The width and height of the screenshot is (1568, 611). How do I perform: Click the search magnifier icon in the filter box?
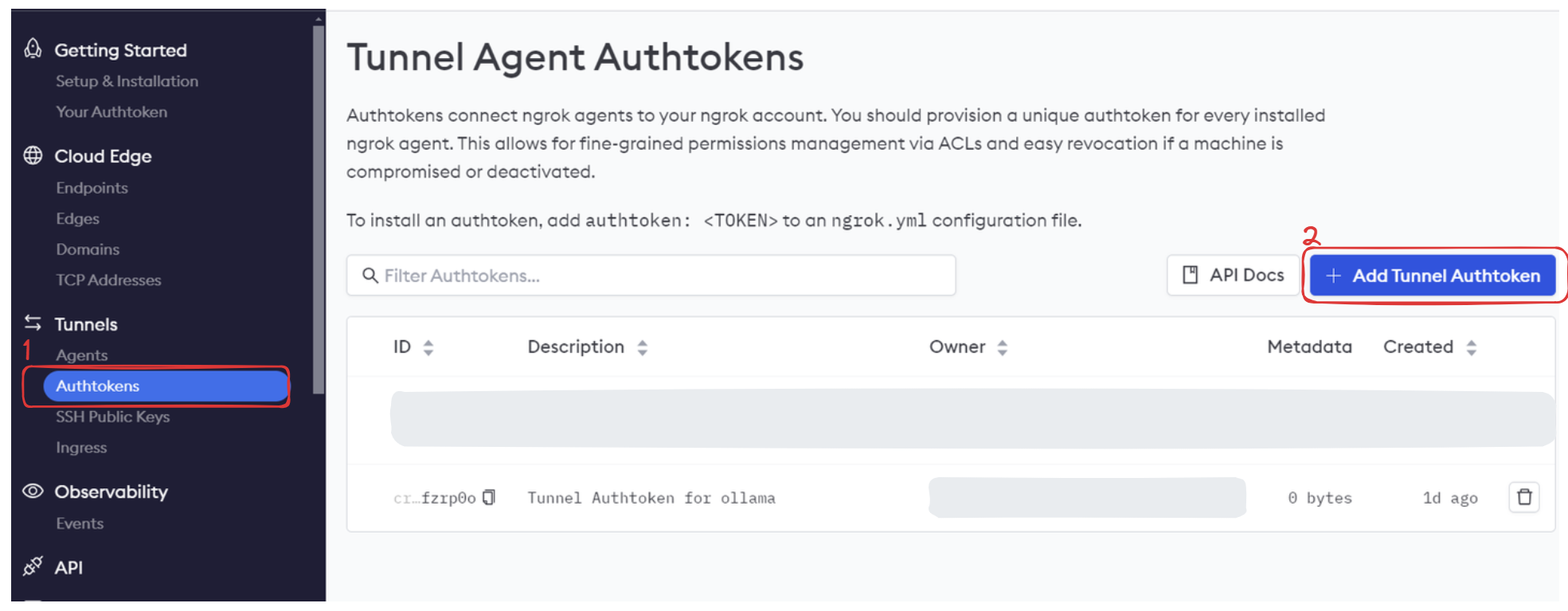370,276
